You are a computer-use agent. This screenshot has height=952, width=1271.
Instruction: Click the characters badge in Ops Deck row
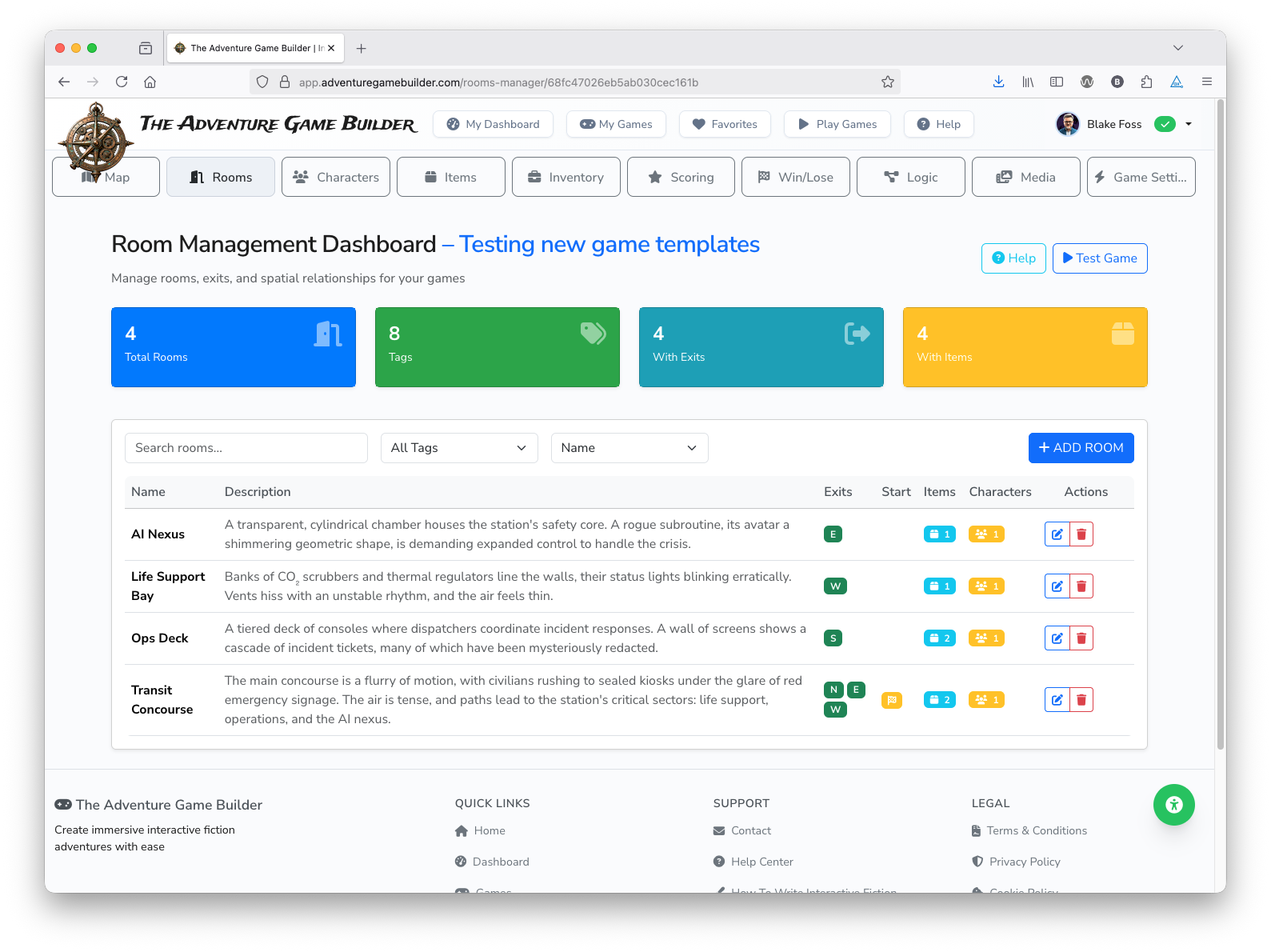(x=986, y=638)
